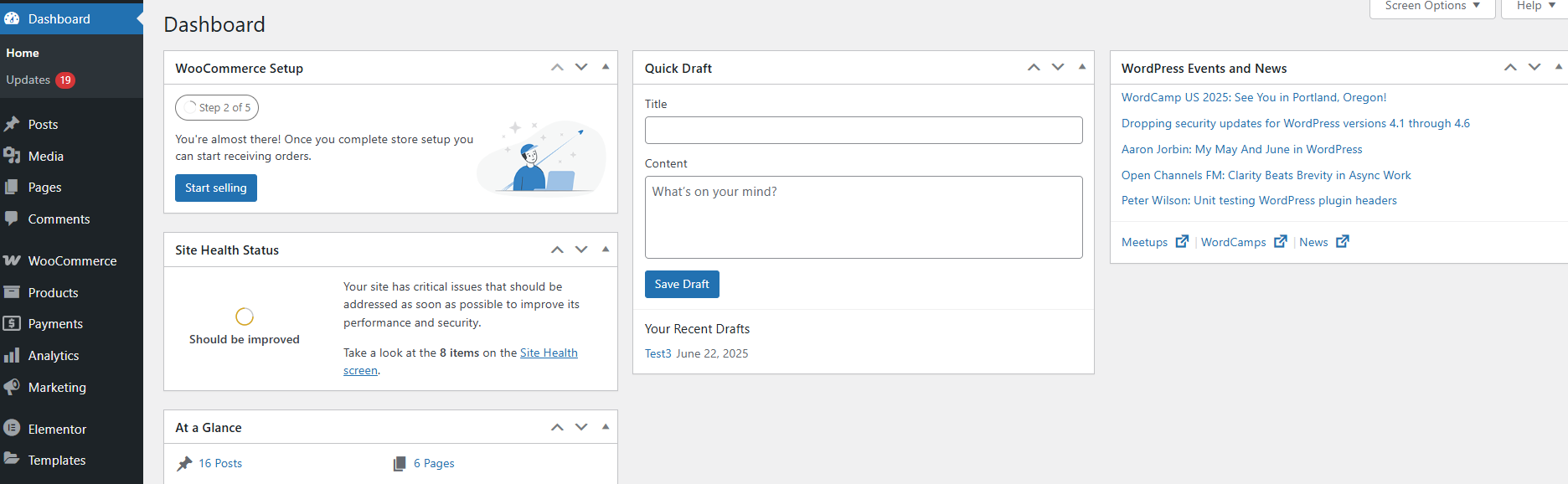Move WordPress Events and News widget down
This screenshot has width=1568, height=484.
pyautogui.click(x=1534, y=67)
